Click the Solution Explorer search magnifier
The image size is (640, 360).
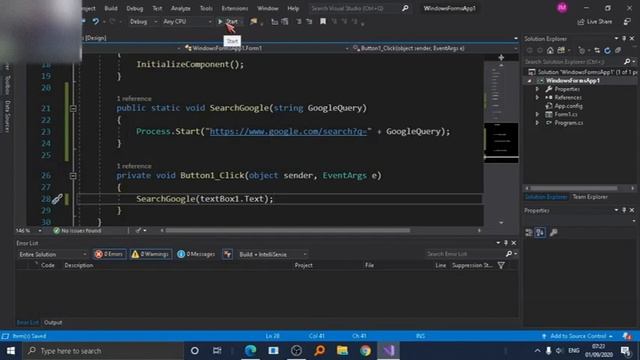[x=627, y=62]
